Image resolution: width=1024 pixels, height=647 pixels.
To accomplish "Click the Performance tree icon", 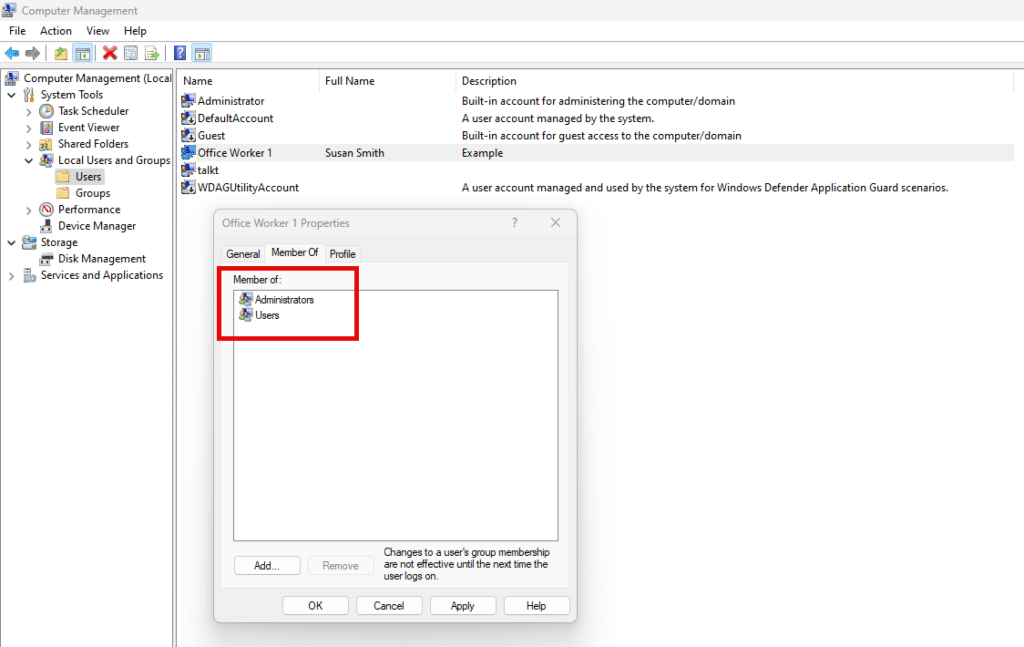I will pyautogui.click(x=46, y=210).
